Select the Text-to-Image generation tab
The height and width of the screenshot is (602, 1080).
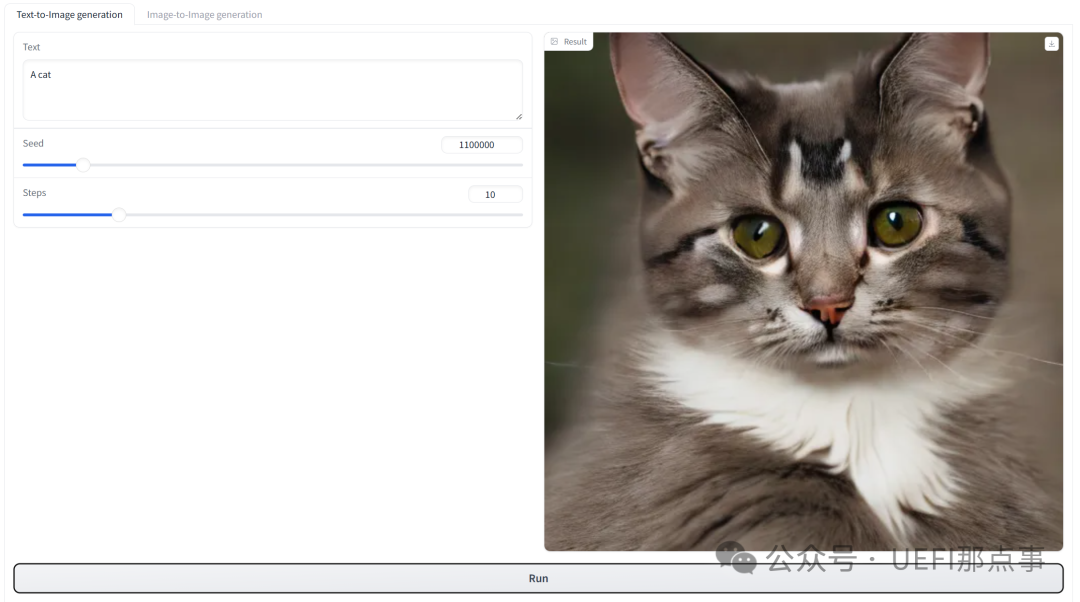point(70,15)
